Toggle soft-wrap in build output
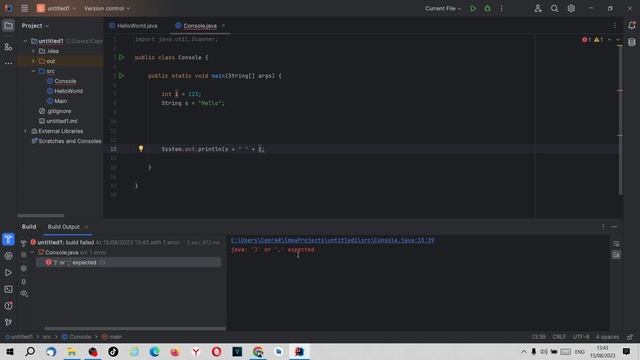 (616, 244)
